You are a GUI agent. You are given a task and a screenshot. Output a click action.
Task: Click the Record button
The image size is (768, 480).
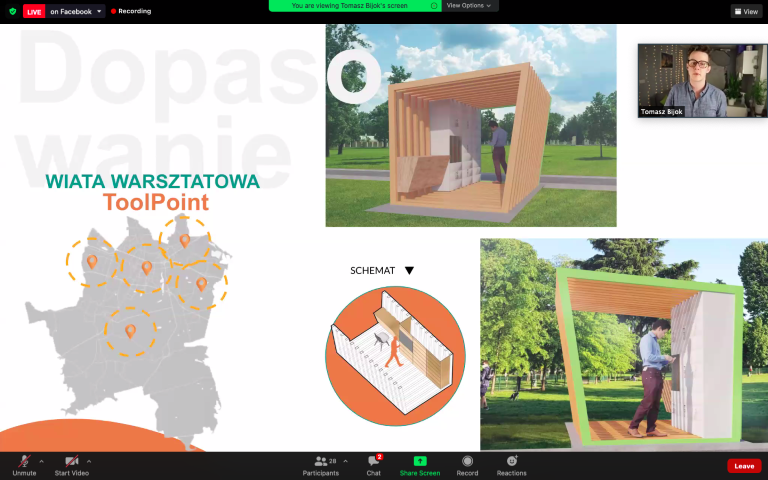click(467, 466)
